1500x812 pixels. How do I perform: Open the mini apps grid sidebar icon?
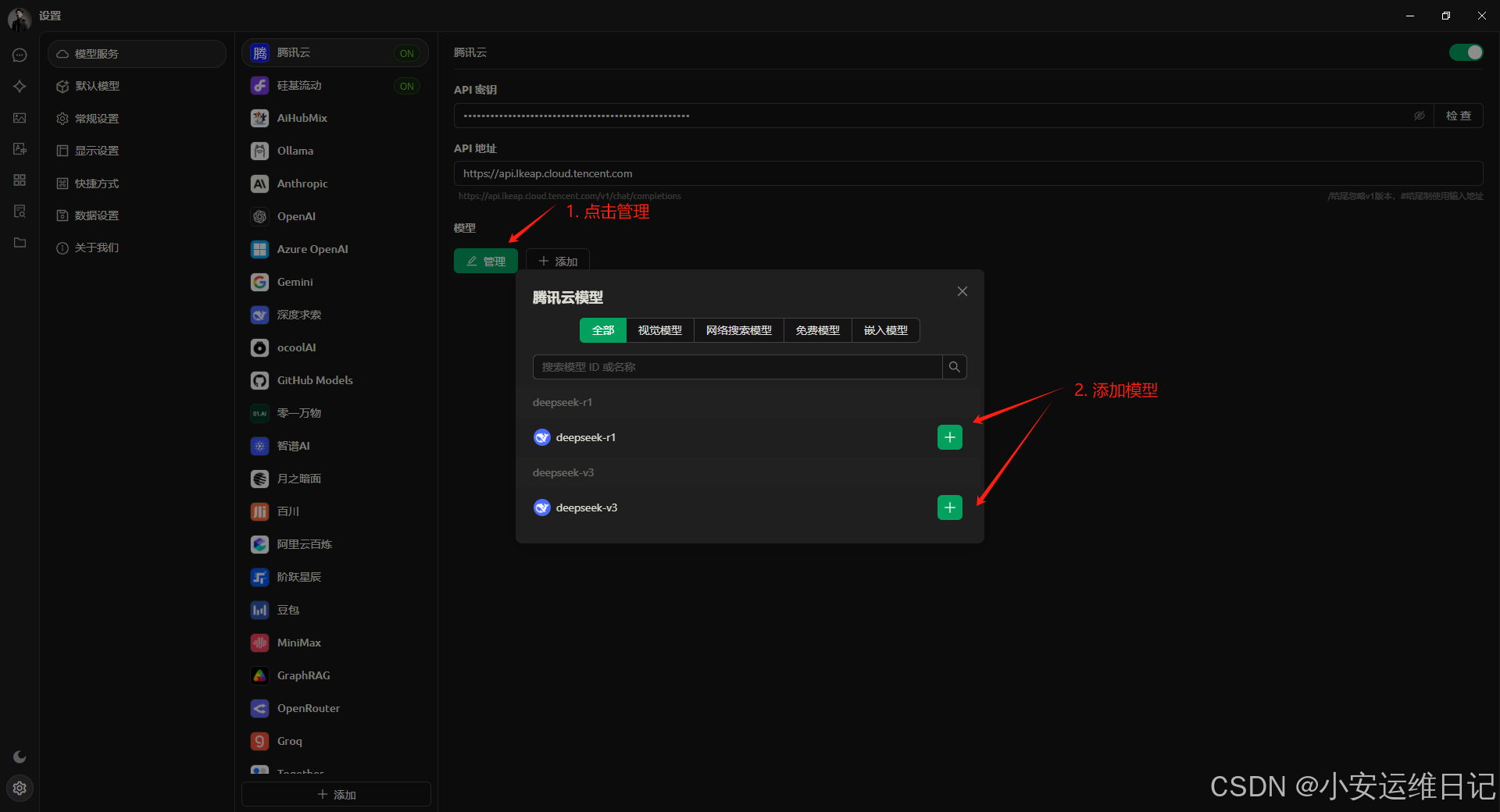tap(20, 180)
